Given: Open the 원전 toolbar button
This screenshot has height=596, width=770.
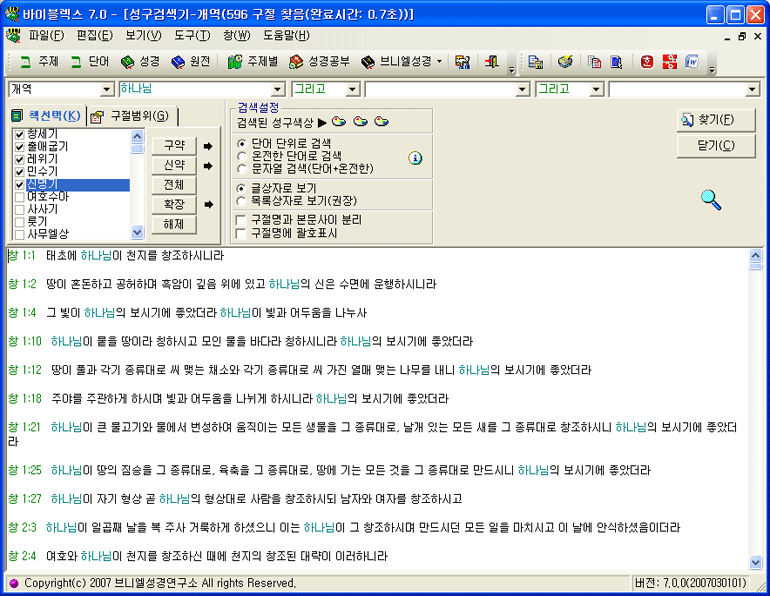Looking at the screenshot, I should [x=191, y=61].
